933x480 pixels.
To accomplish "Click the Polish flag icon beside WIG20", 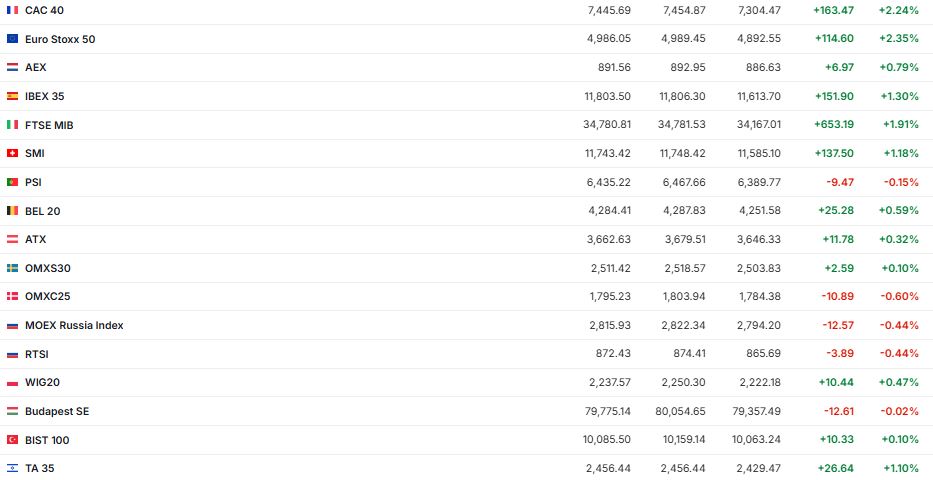I will (x=12, y=383).
